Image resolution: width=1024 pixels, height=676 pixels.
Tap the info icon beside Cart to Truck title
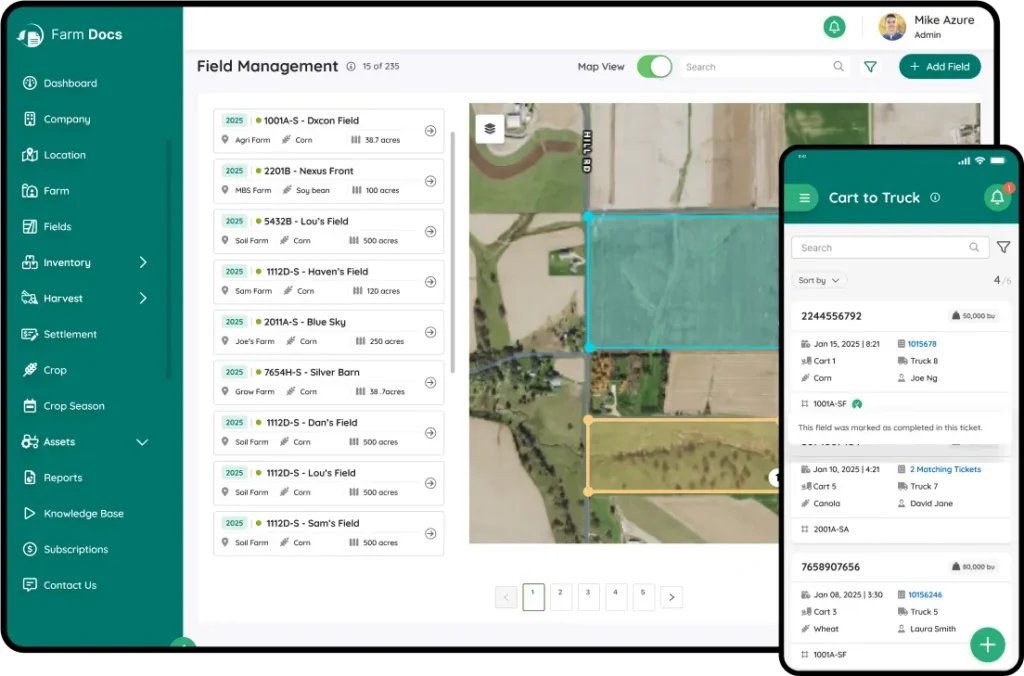tap(934, 198)
